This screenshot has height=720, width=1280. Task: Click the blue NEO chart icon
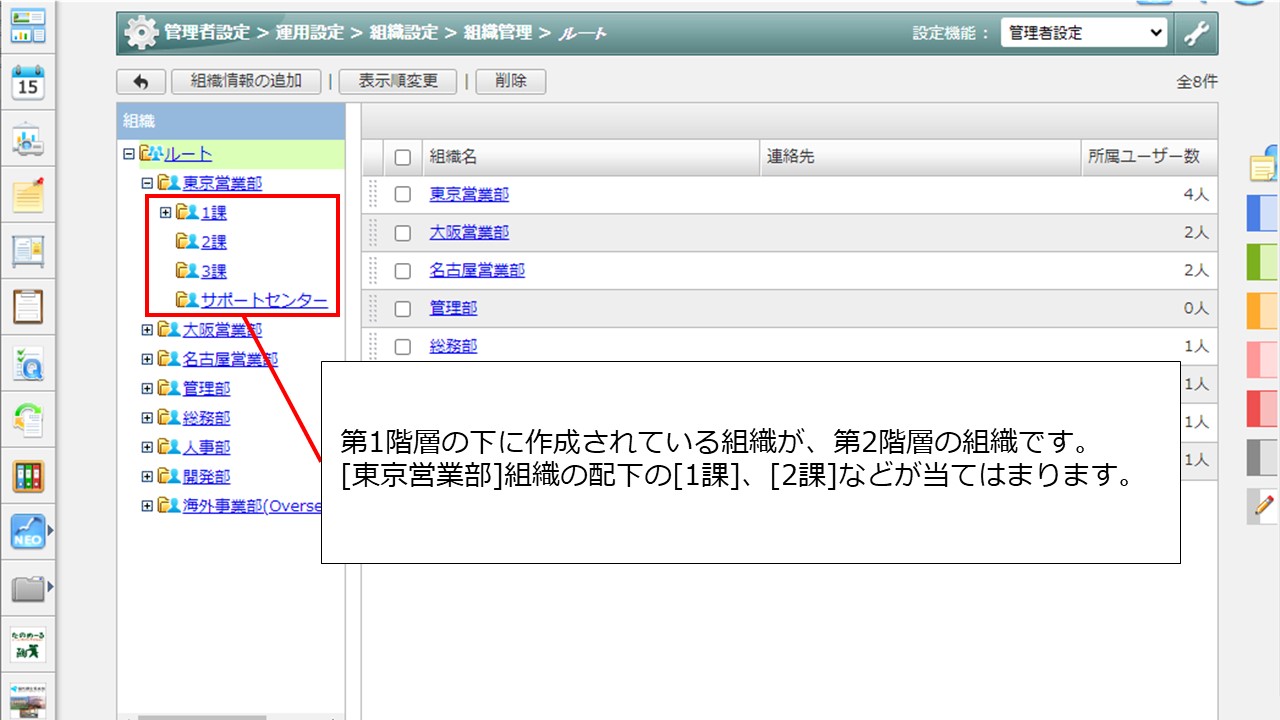tap(28, 531)
